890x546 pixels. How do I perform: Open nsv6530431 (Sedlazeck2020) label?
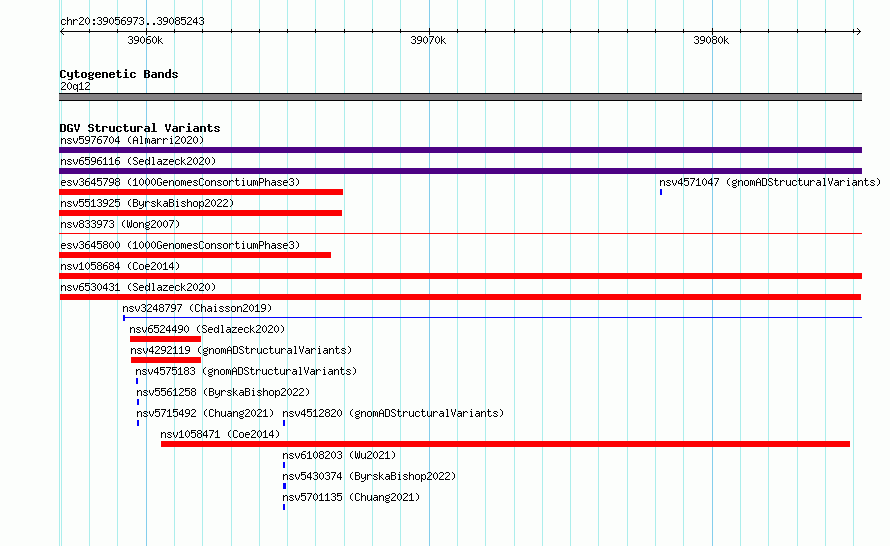pyautogui.click(x=138, y=287)
